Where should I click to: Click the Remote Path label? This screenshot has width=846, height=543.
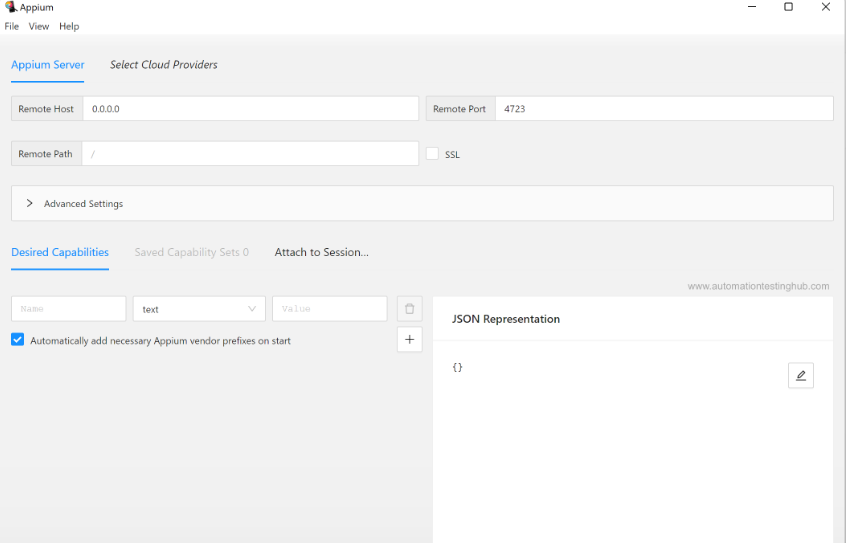[x=45, y=154]
